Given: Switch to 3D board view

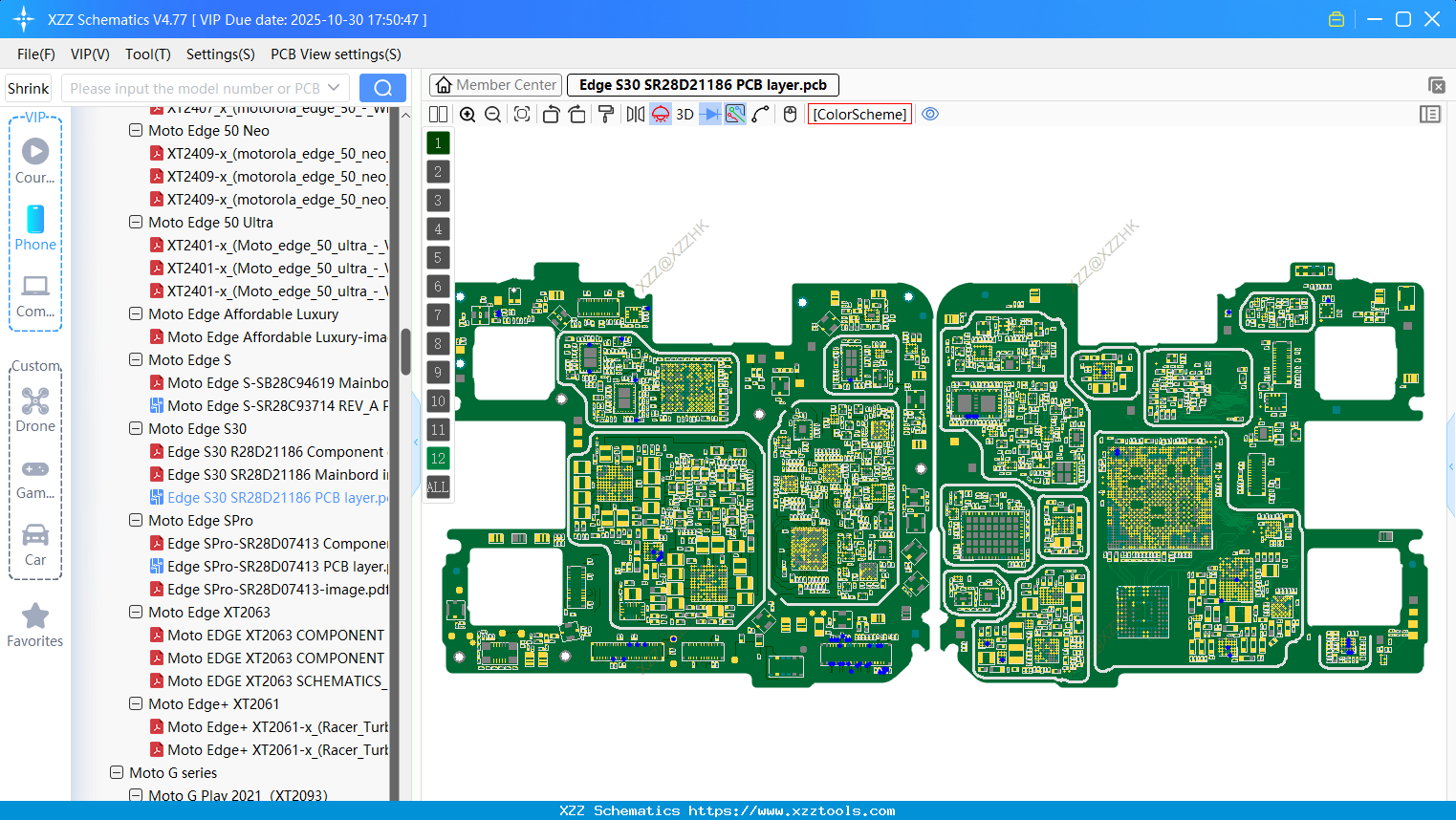Looking at the screenshot, I should pyautogui.click(x=685, y=114).
